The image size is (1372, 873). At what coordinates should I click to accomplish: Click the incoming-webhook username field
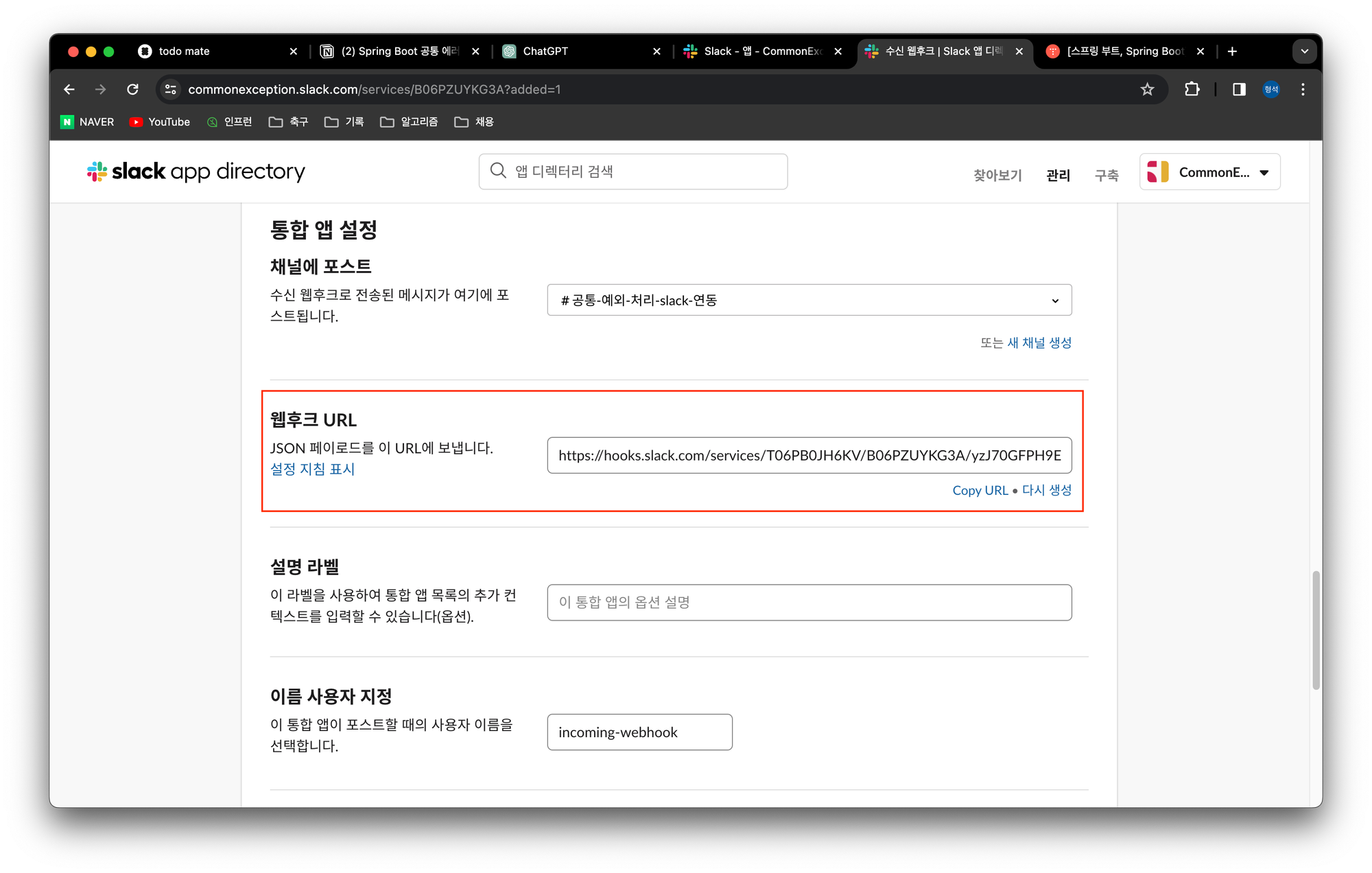pyautogui.click(x=640, y=732)
